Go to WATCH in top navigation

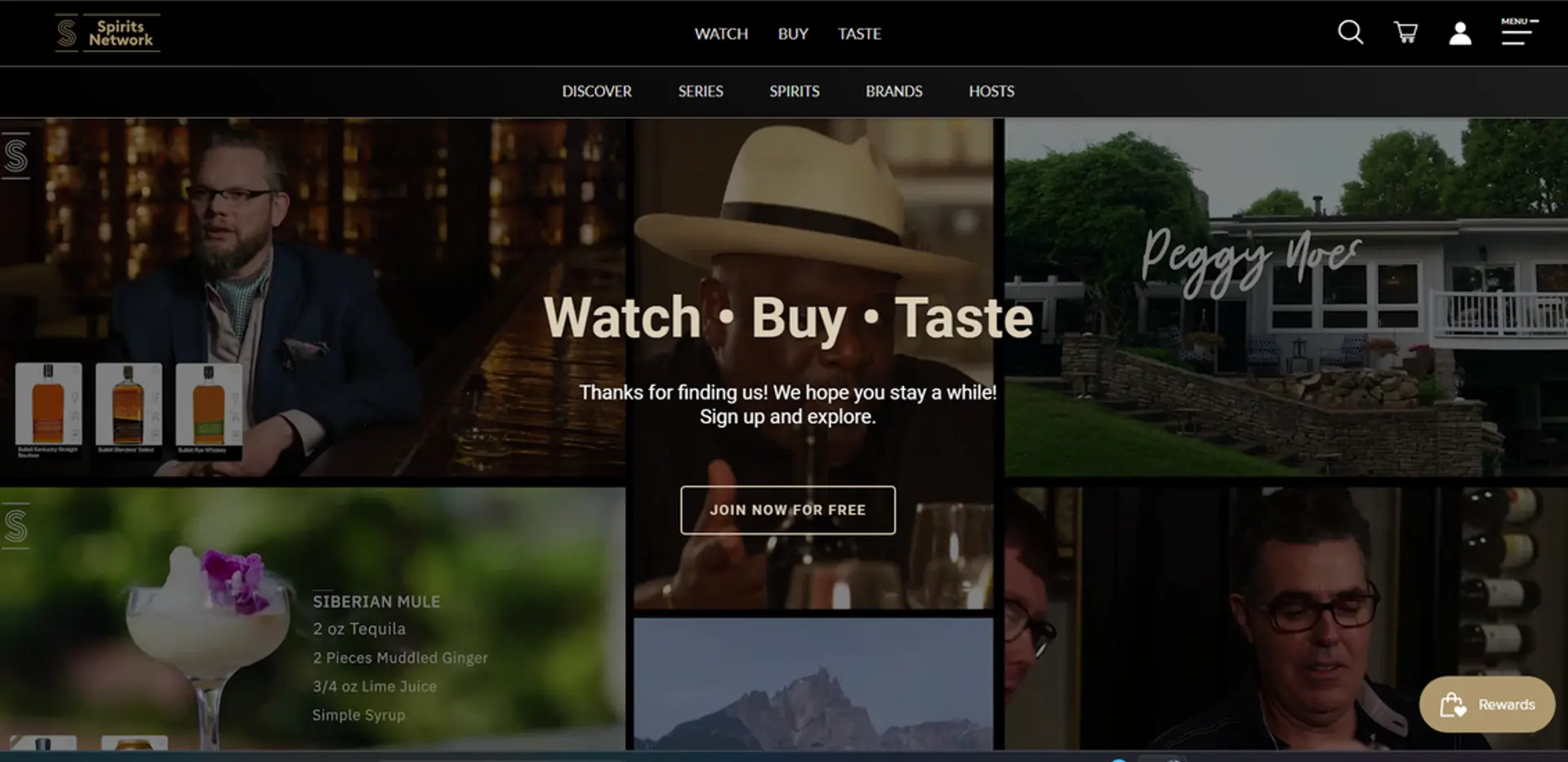pyautogui.click(x=721, y=33)
